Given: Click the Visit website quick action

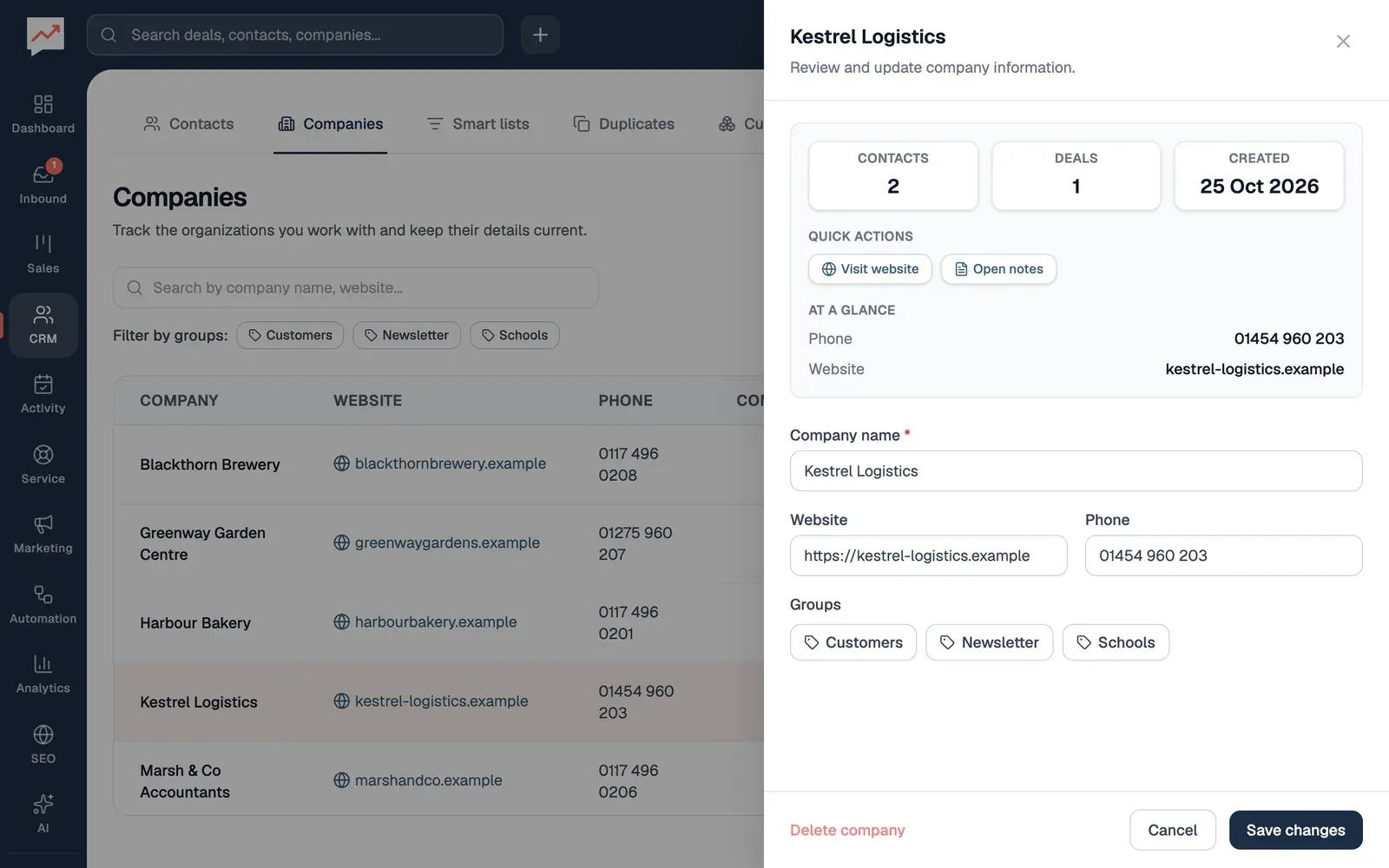Looking at the screenshot, I should pos(870,269).
